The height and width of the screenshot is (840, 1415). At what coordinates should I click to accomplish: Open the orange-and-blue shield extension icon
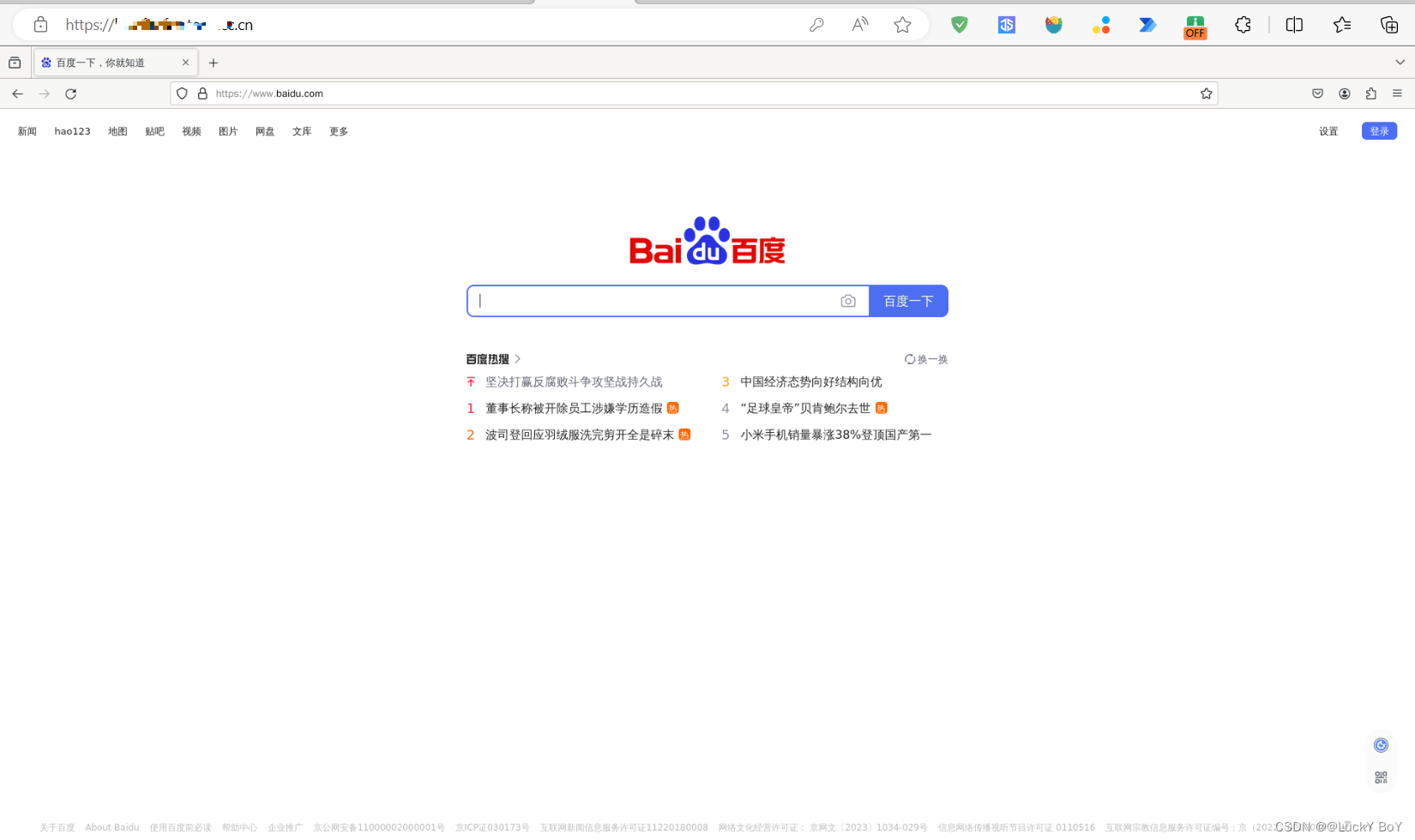[x=1054, y=25]
